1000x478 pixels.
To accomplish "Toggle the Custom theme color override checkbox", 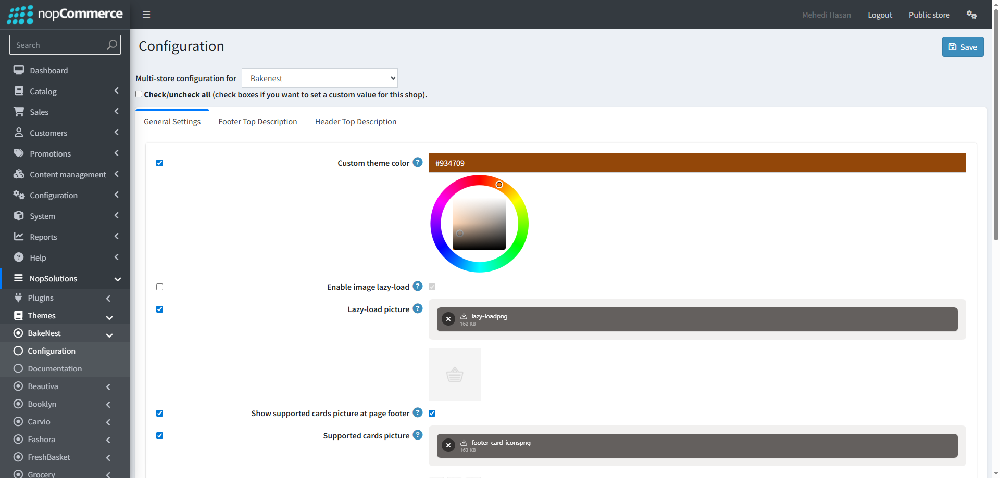I will pos(160,163).
